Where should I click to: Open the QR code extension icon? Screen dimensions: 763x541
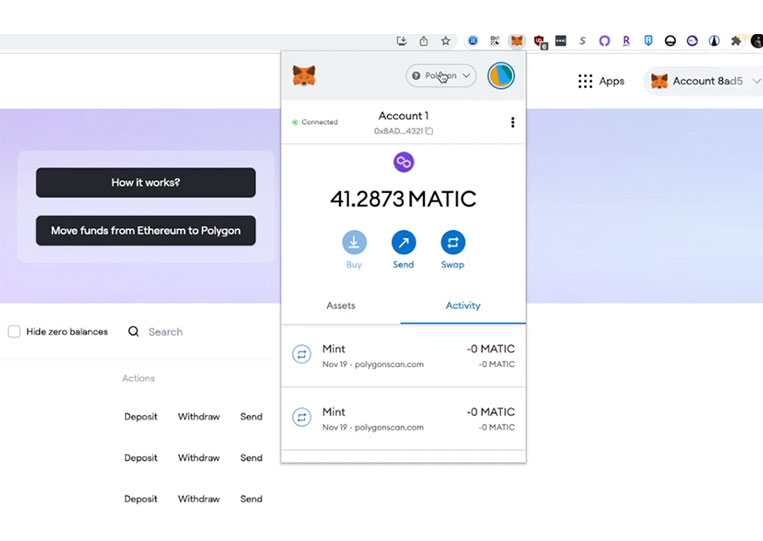[x=495, y=41]
